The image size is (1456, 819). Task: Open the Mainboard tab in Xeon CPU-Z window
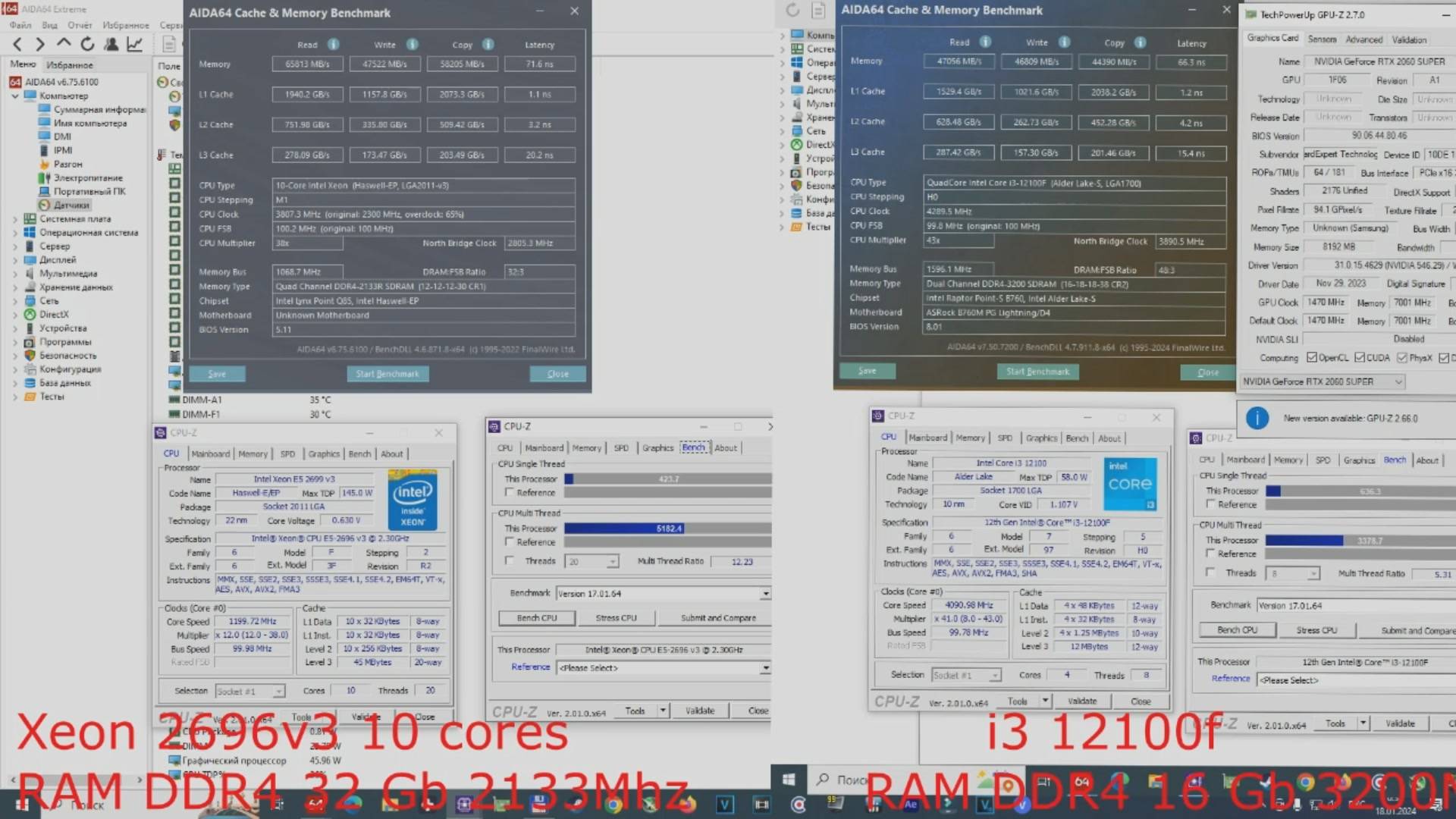210,454
